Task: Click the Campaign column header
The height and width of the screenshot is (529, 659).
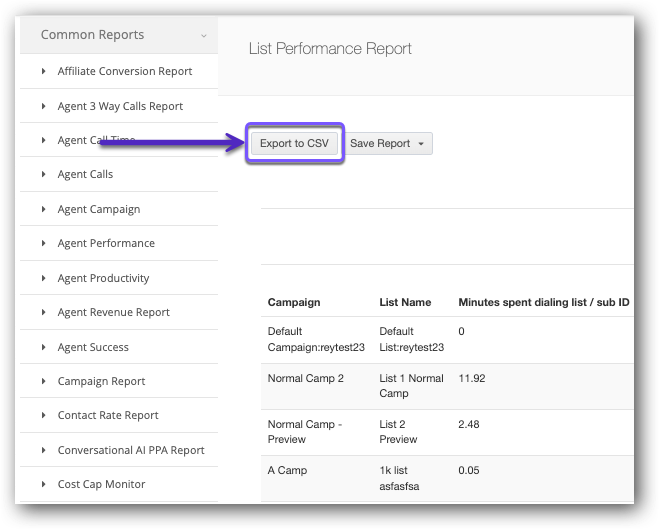Action: [x=294, y=303]
